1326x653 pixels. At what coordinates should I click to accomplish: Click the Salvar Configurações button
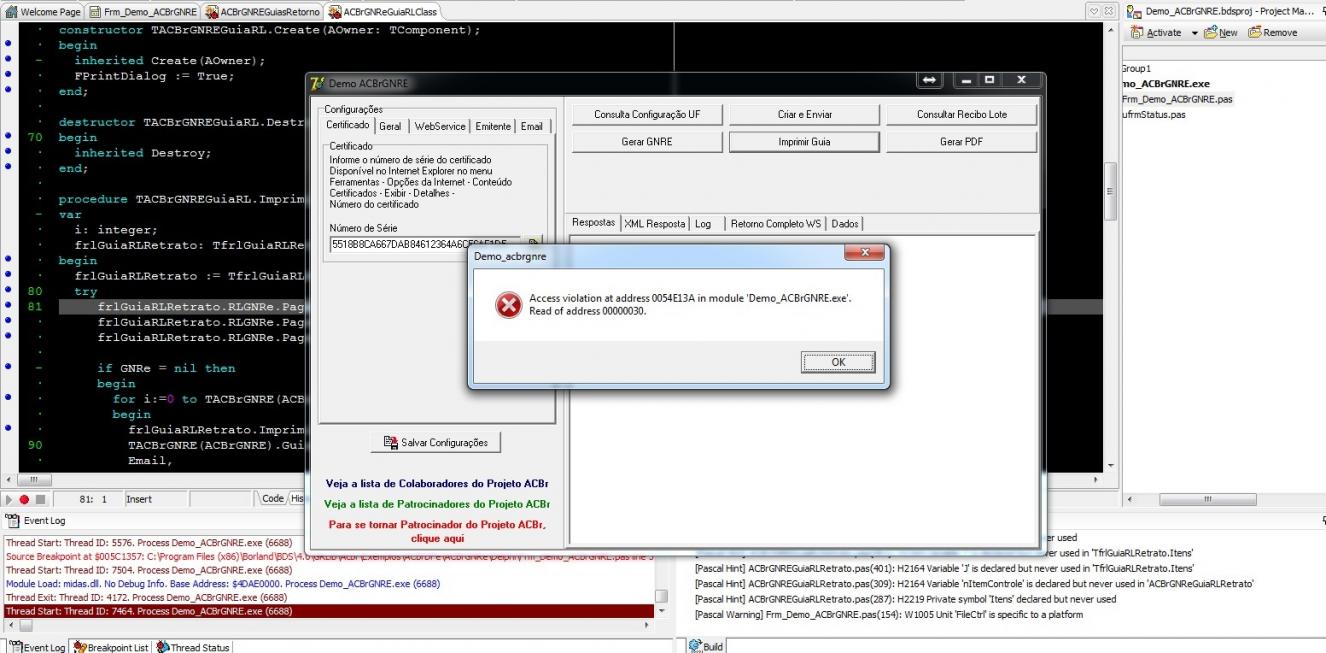pyautogui.click(x=436, y=442)
